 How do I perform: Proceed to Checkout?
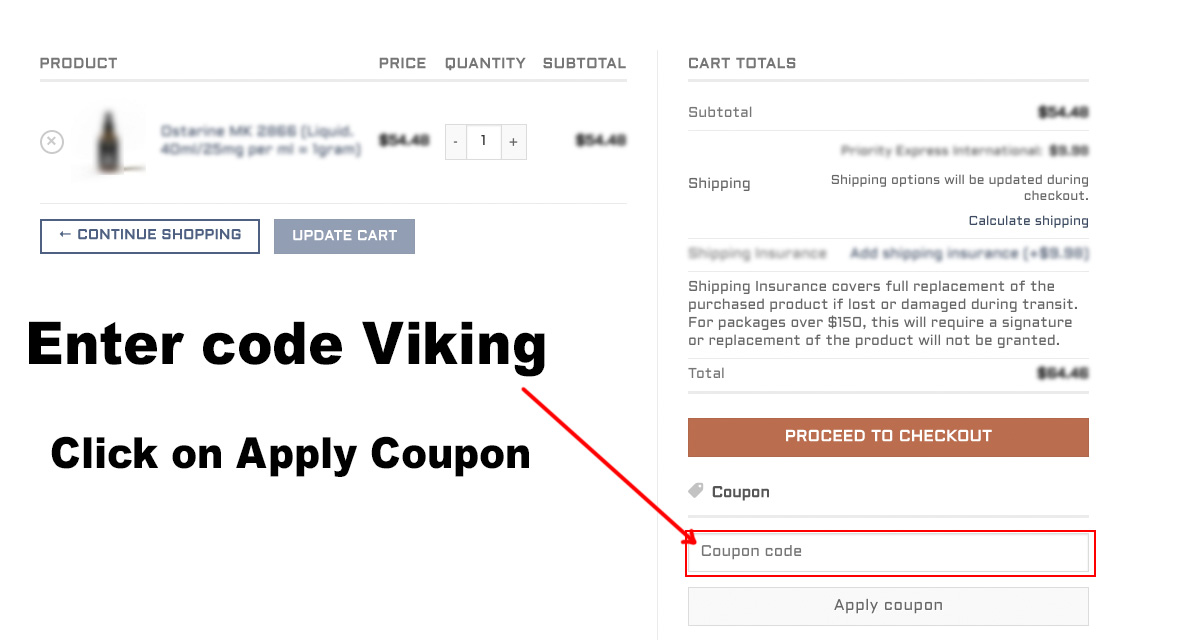[x=888, y=437]
